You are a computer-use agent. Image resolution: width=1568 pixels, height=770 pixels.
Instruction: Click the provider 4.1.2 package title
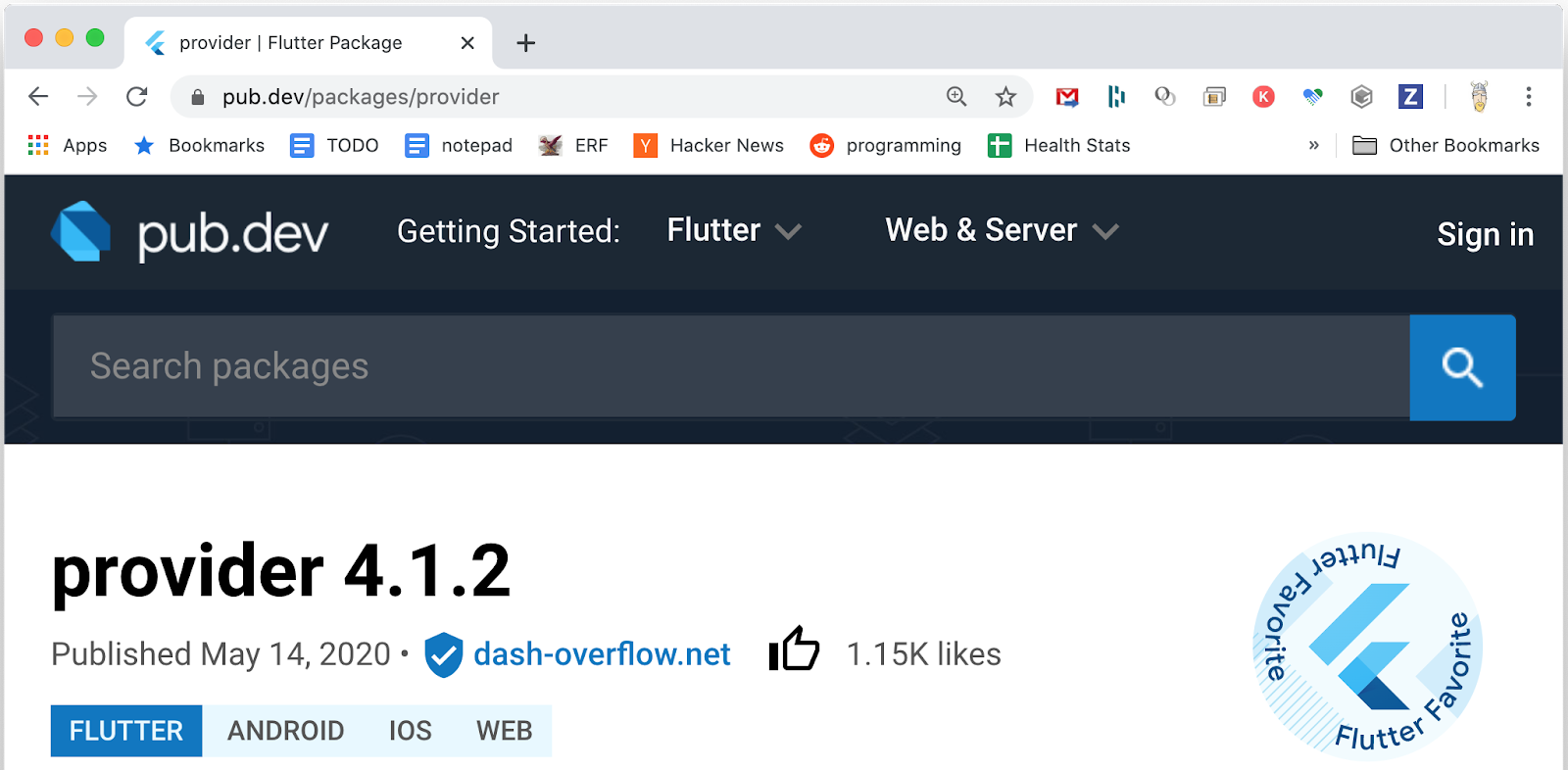coord(281,571)
